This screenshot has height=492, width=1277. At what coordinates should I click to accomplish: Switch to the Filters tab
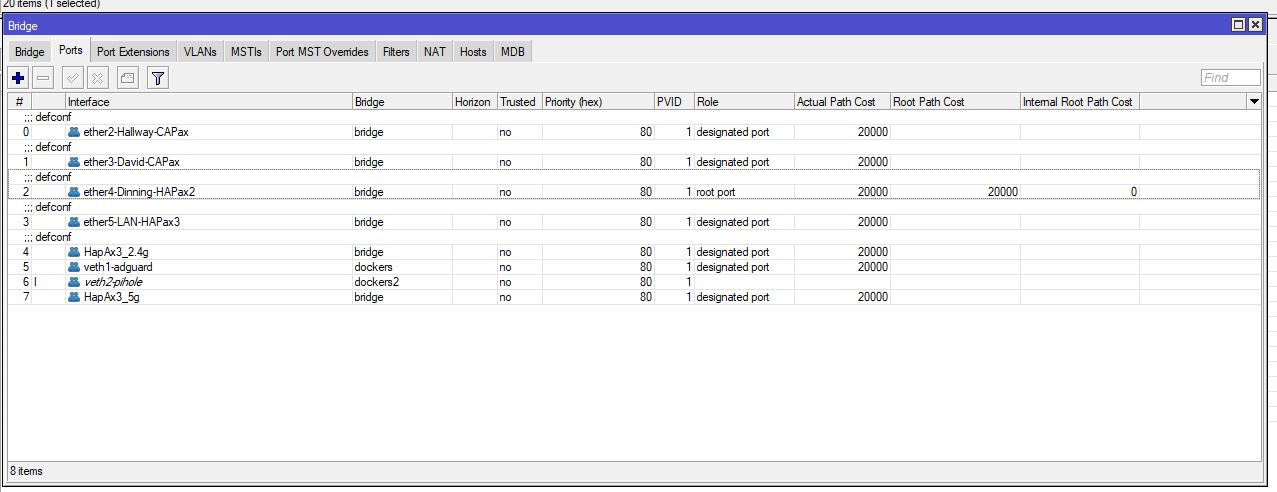(396, 52)
